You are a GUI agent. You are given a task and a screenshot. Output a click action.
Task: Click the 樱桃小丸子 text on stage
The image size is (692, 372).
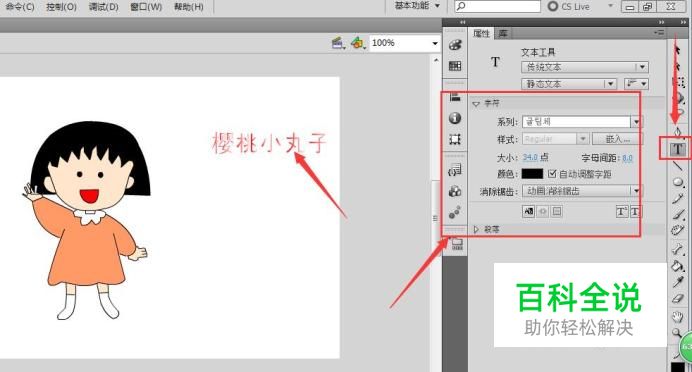coord(269,143)
